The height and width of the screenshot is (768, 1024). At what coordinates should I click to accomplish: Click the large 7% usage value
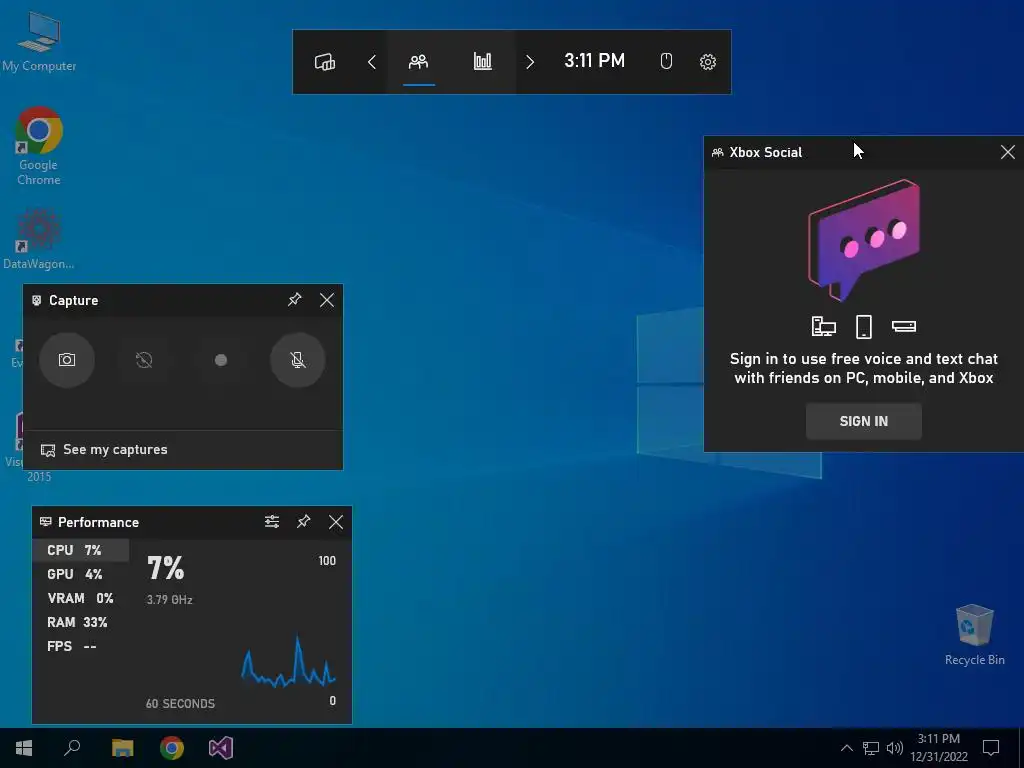[x=165, y=568]
